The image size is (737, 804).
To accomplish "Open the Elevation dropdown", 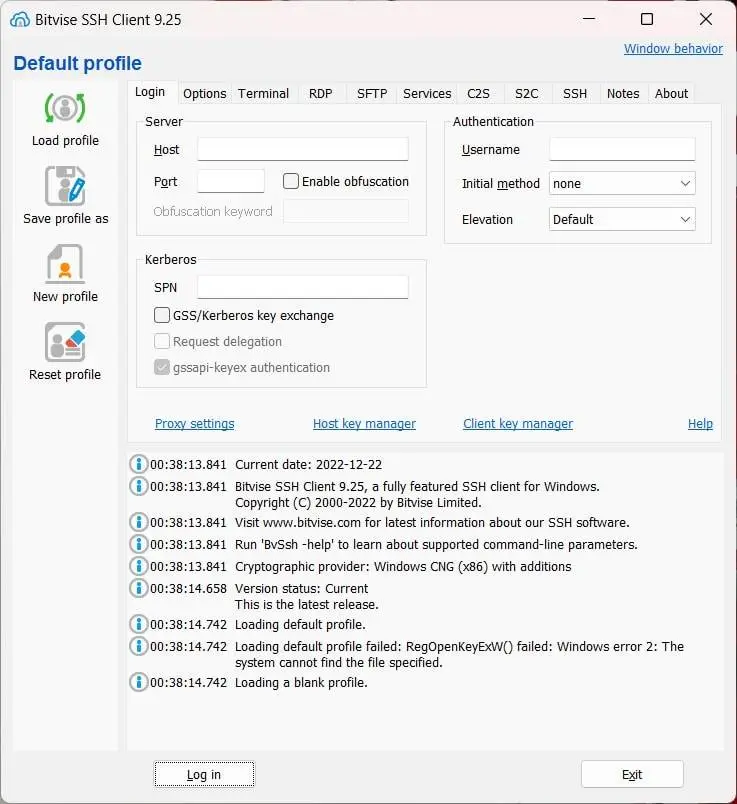I will (x=622, y=219).
